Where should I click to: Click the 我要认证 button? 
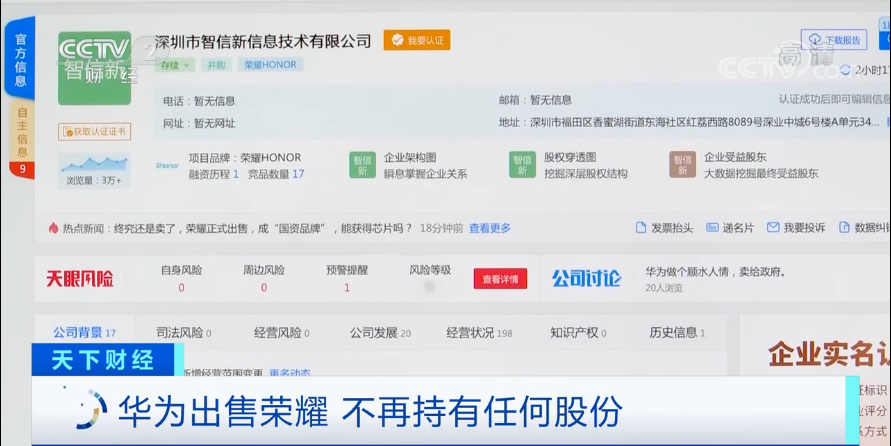tap(417, 40)
